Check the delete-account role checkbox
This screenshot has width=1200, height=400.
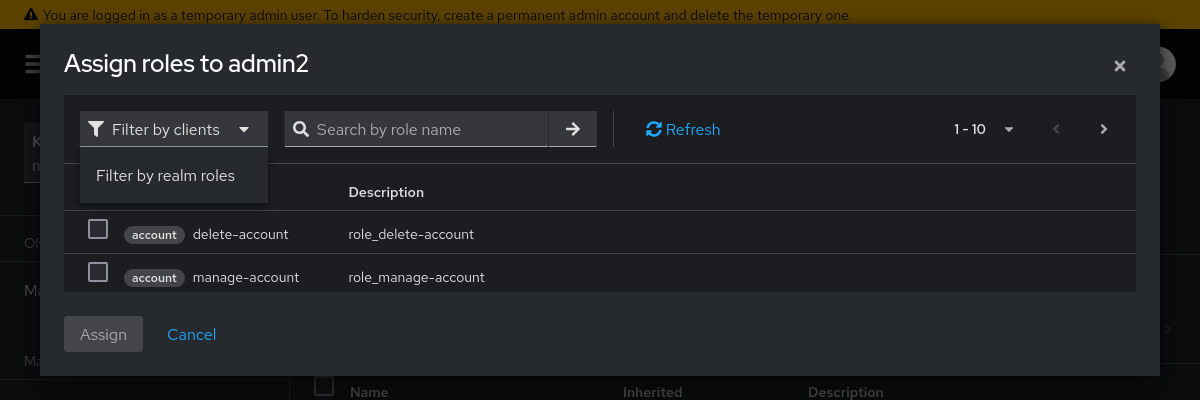click(x=98, y=229)
